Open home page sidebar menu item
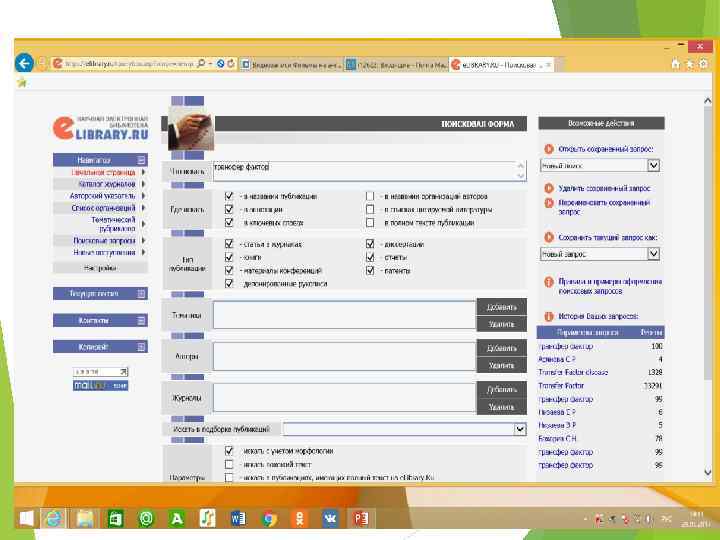The image size is (720, 540). click(103, 172)
